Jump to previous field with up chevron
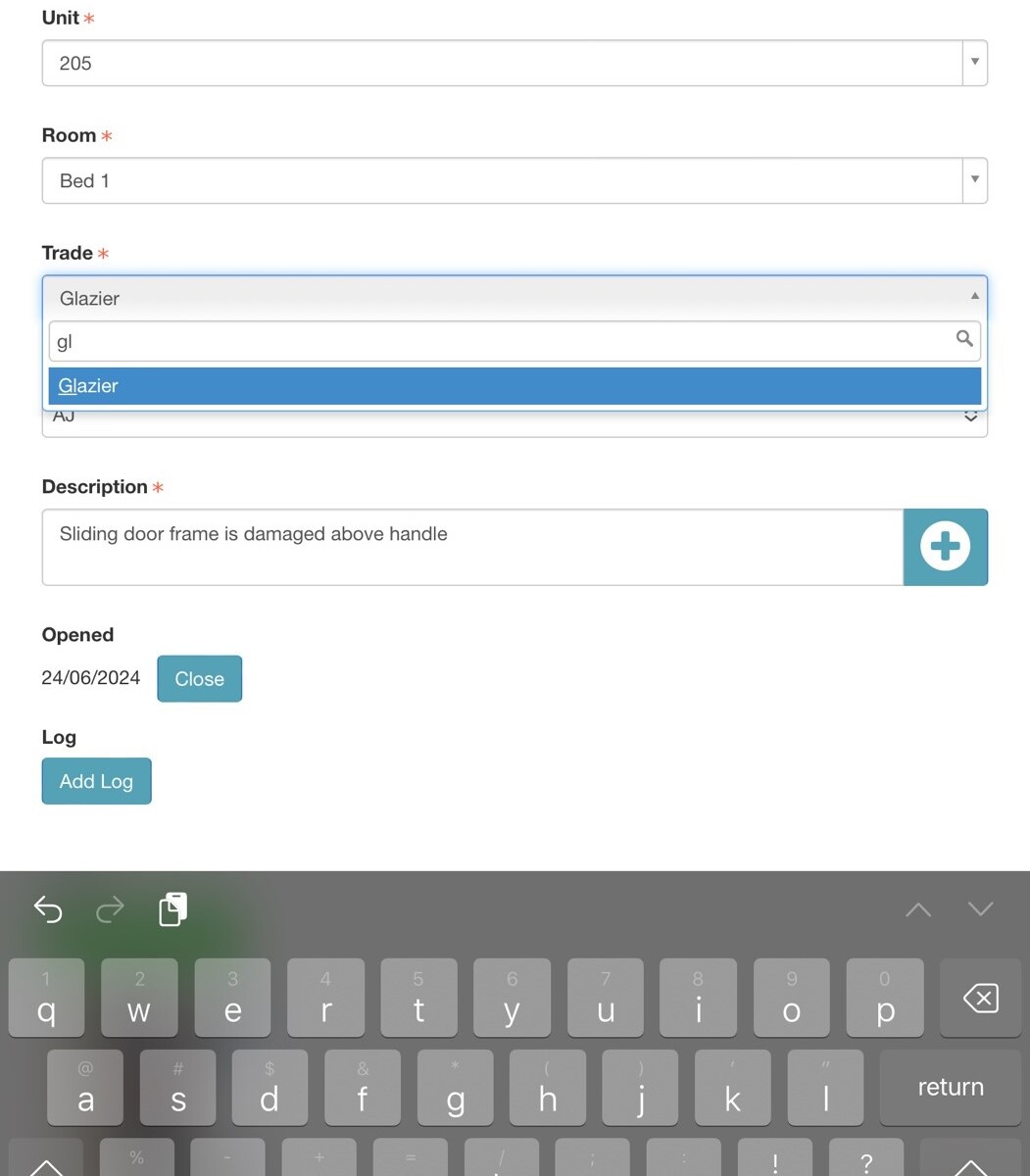Image resolution: width=1030 pixels, height=1176 pixels. [918, 909]
